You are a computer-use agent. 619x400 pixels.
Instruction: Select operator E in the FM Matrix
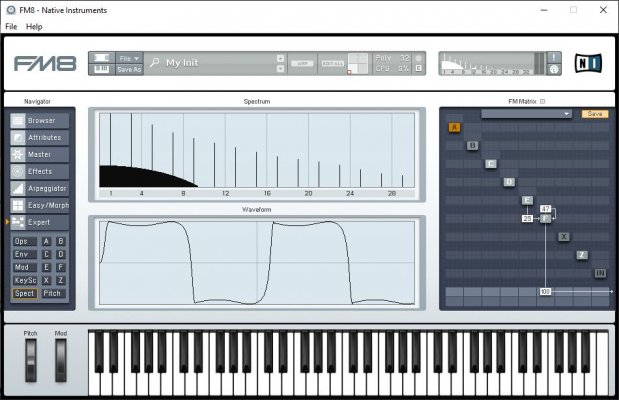[527, 200]
